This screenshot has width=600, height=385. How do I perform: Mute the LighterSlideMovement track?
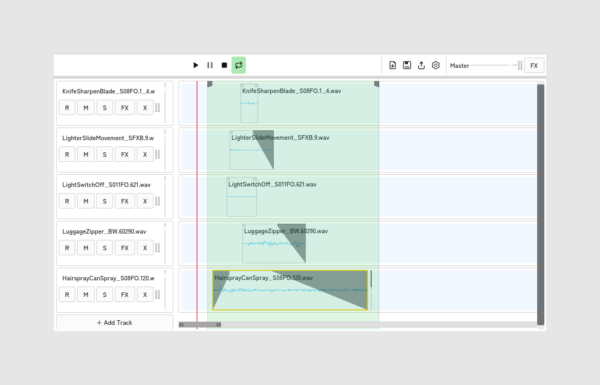pyautogui.click(x=86, y=154)
